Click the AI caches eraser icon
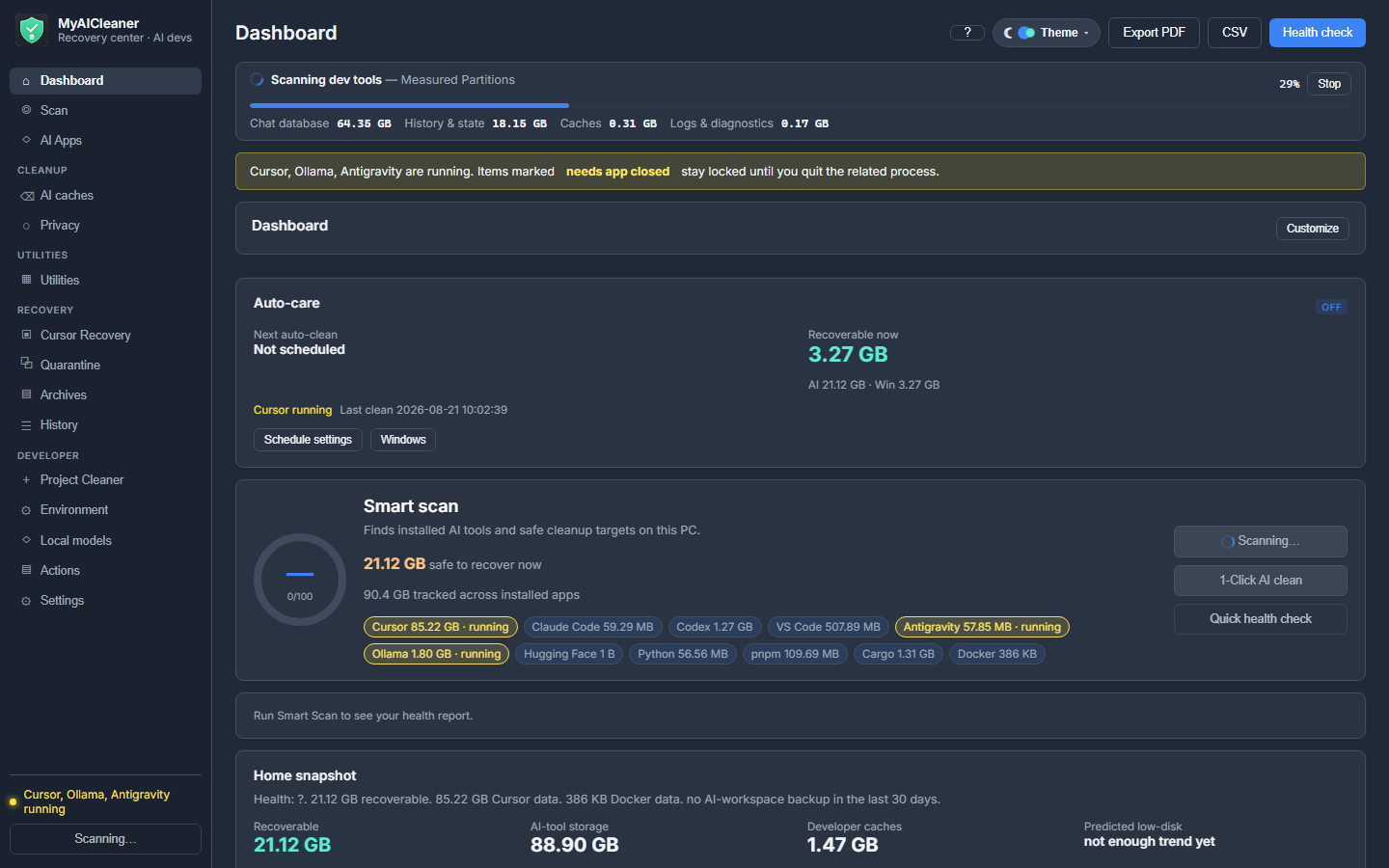The image size is (1389, 868). pos(27,196)
